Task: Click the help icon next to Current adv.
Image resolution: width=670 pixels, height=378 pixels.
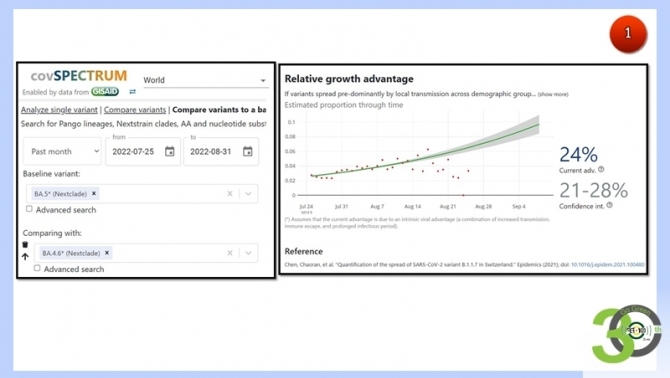Action: coord(601,170)
